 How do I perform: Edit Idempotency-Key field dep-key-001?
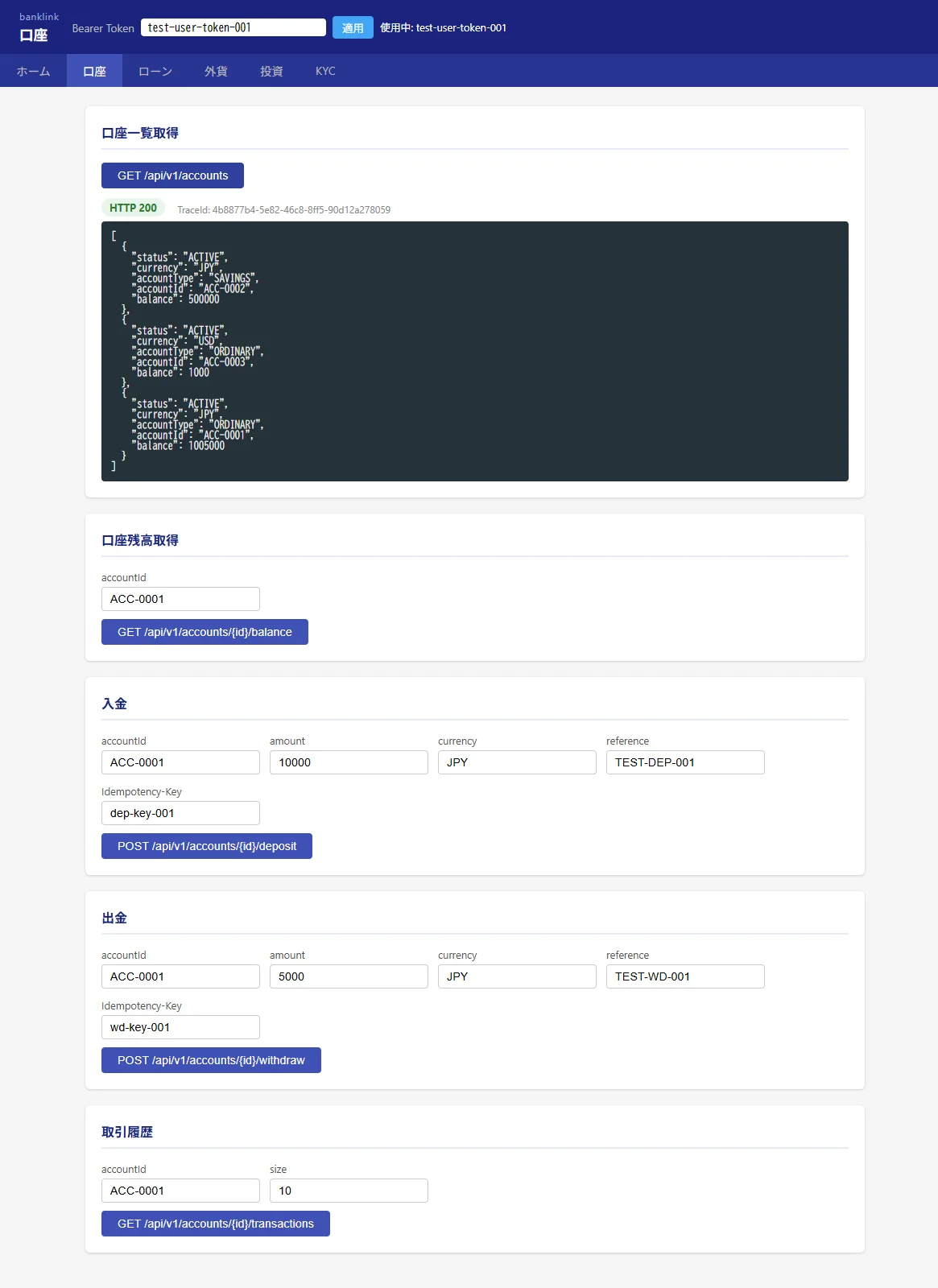click(x=180, y=813)
